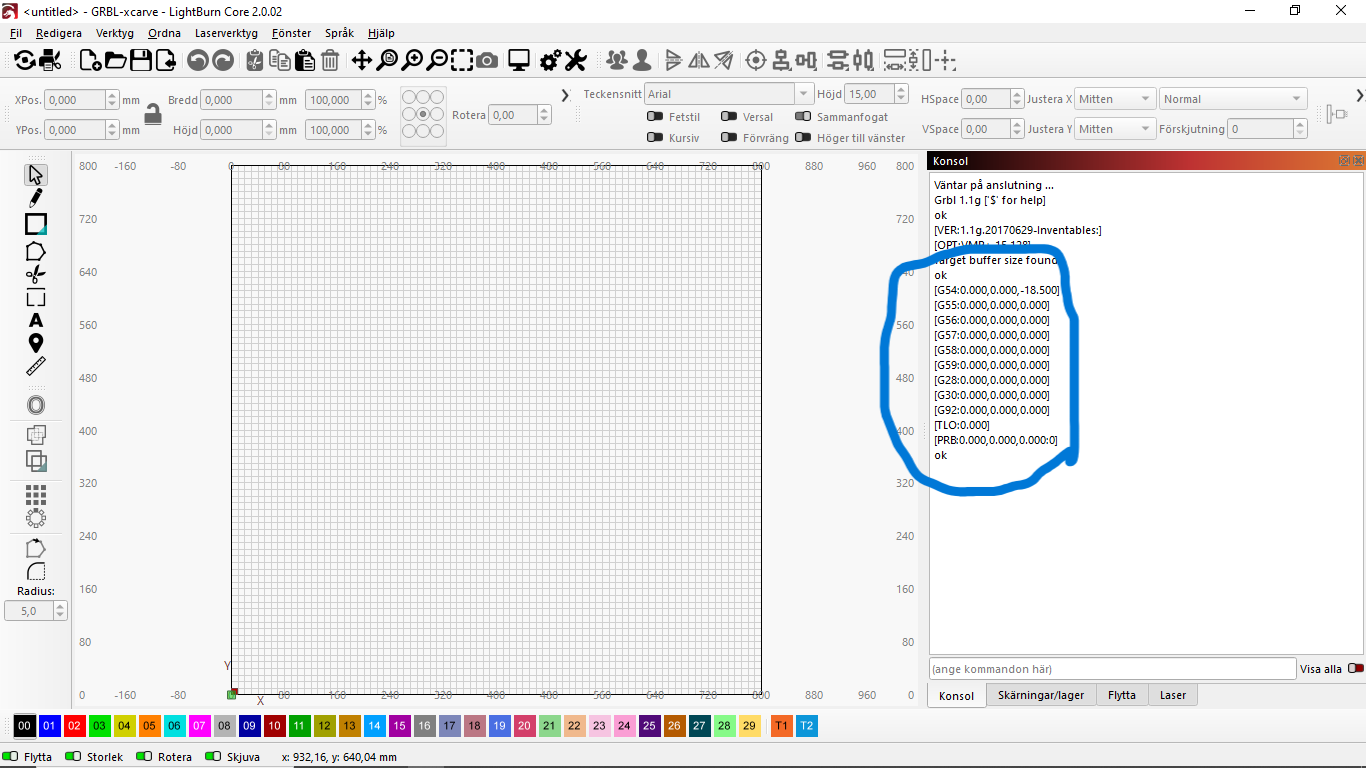
Task: Click the console command input field
Action: click(x=1111, y=669)
